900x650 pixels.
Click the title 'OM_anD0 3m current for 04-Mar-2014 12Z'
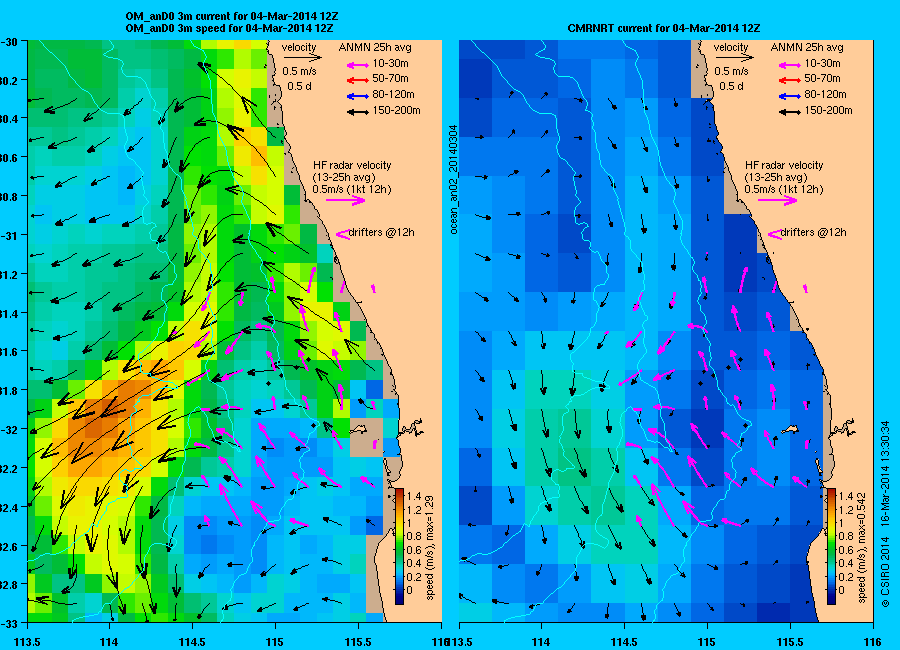232,16
